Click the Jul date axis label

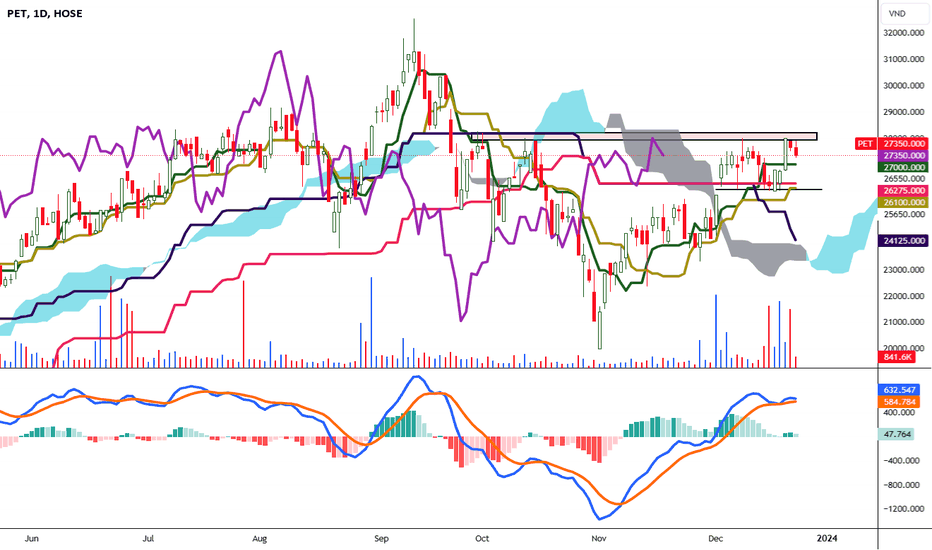[148, 539]
